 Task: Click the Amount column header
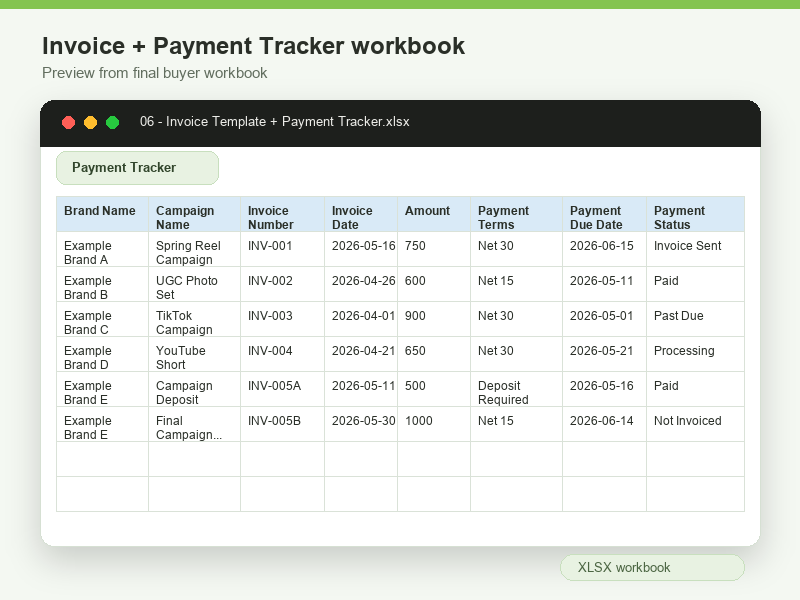pyautogui.click(x=434, y=214)
